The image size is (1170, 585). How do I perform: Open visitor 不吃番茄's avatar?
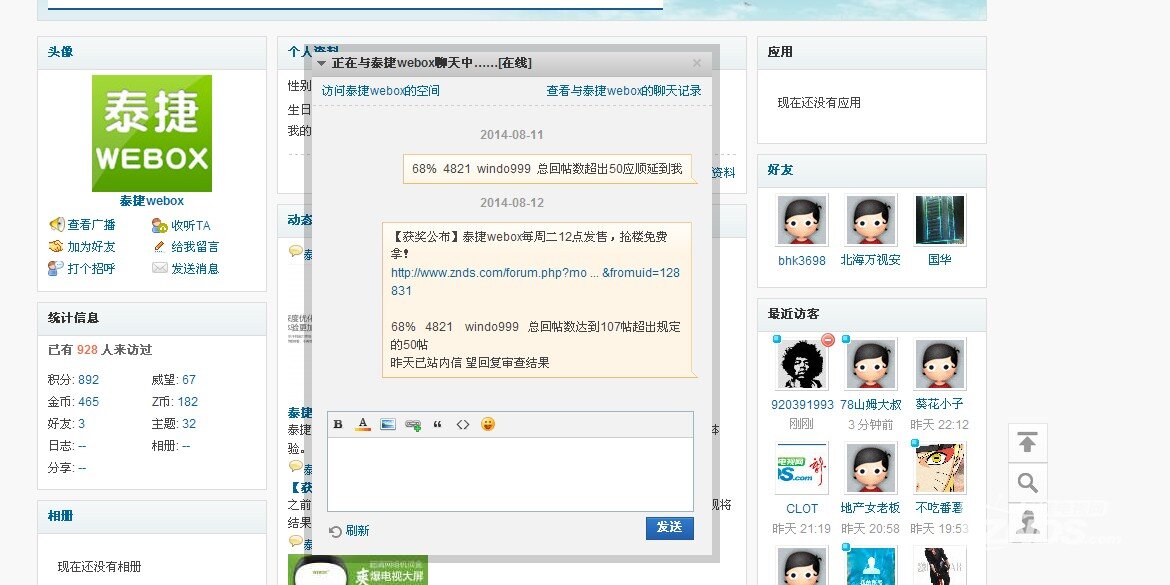[939, 468]
